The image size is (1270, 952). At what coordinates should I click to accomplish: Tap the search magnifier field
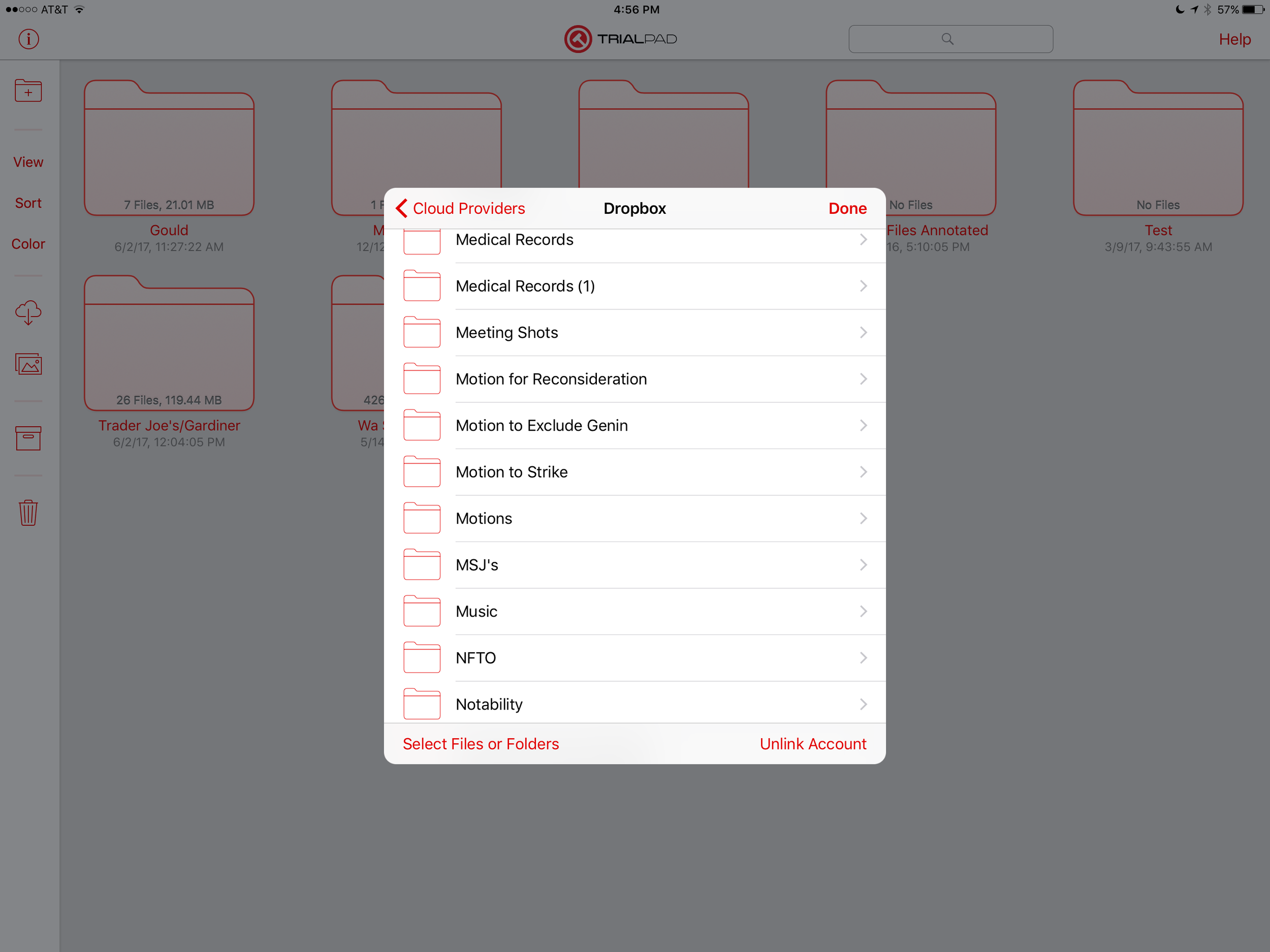(x=950, y=39)
